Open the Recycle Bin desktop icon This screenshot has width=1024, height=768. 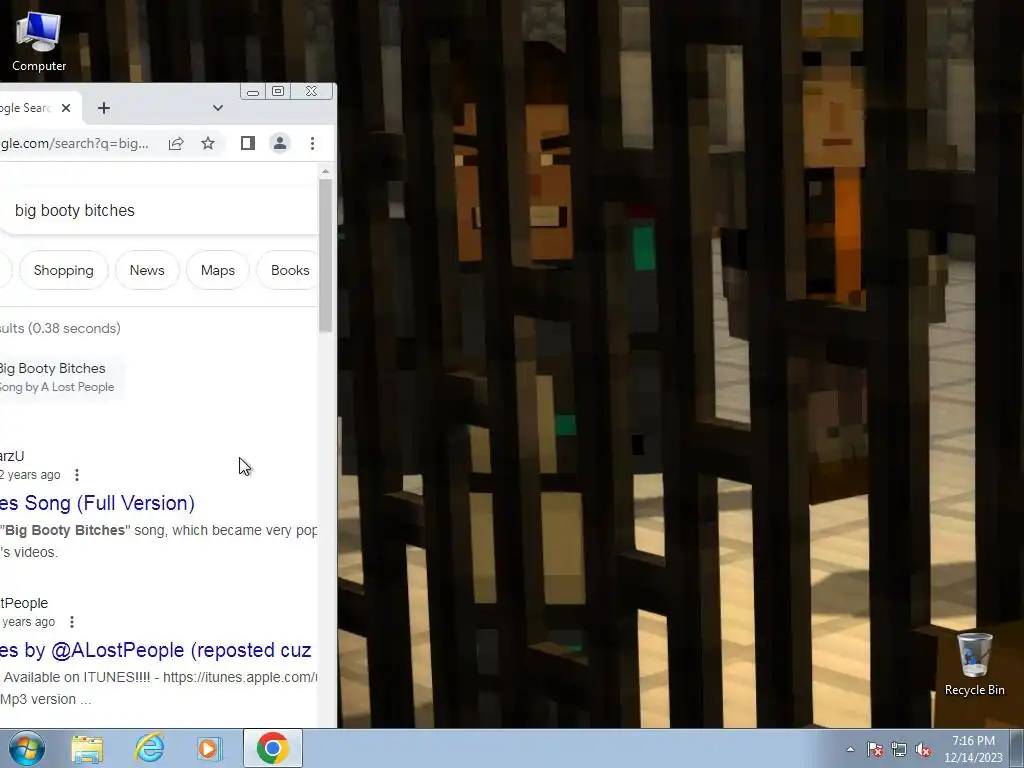(x=974, y=664)
